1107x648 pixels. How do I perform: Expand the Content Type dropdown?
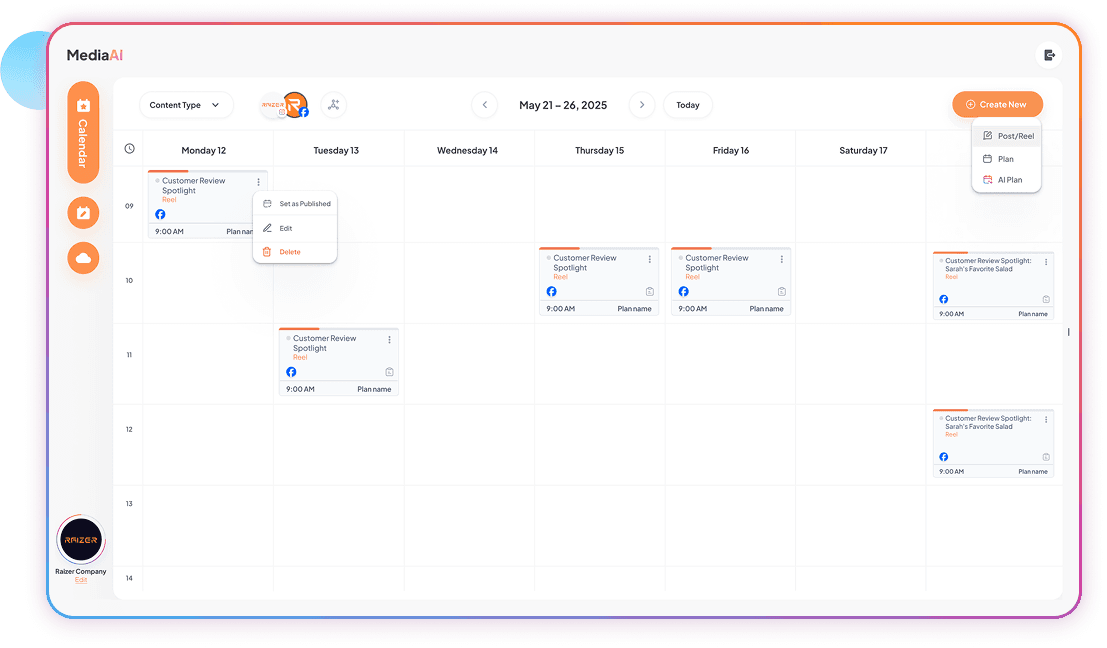click(x=185, y=105)
